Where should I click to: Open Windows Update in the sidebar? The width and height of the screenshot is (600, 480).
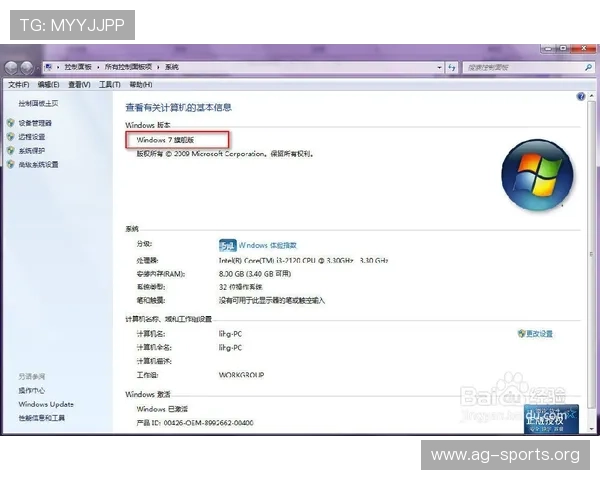coord(46,404)
